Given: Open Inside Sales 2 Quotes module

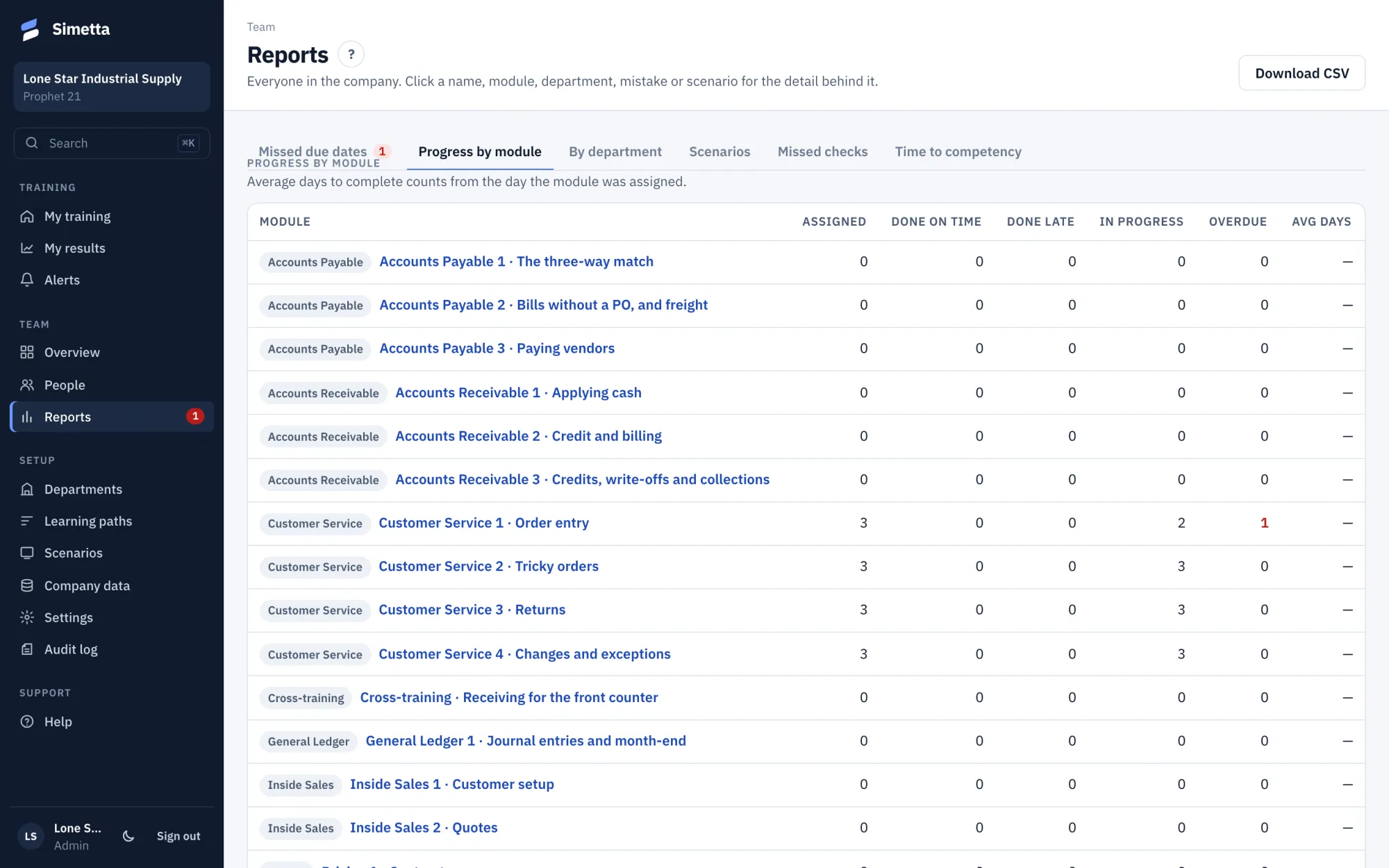Looking at the screenshot, I should (424, 828).
